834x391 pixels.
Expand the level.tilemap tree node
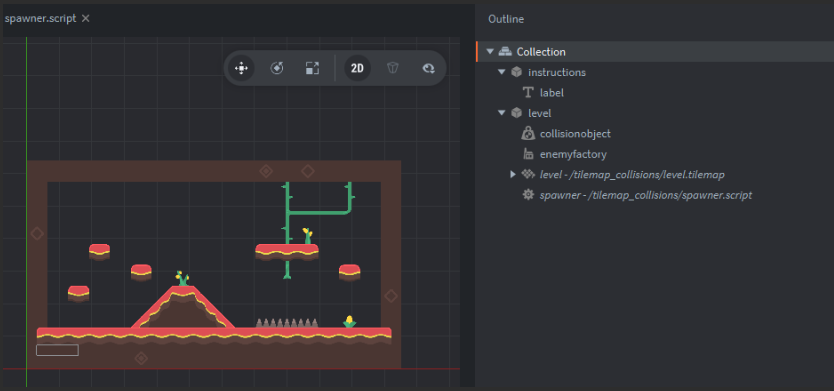coord(513,174)
